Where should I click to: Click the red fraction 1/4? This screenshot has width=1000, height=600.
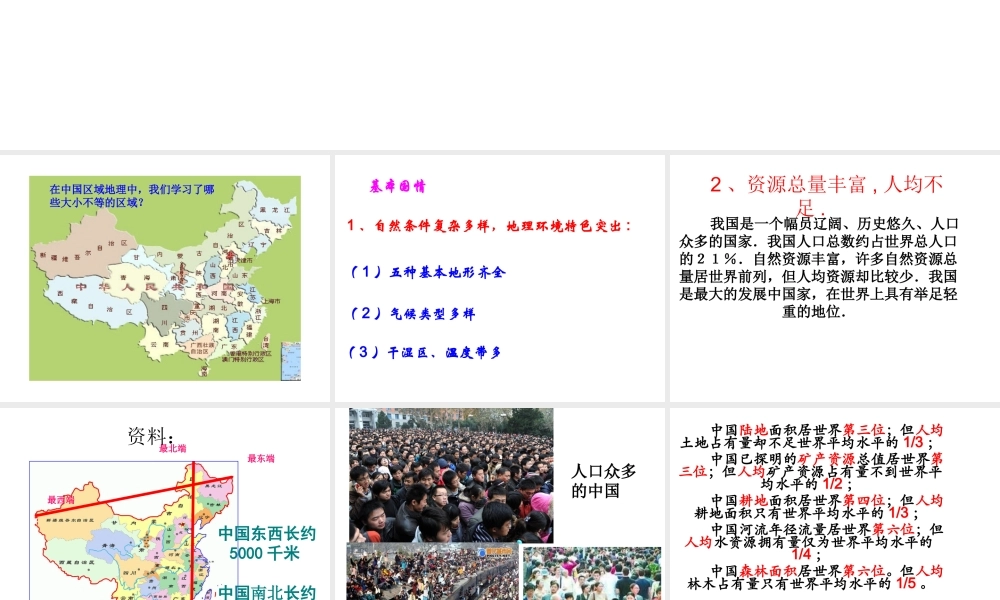pyautogui.click(x=801, y=554)
